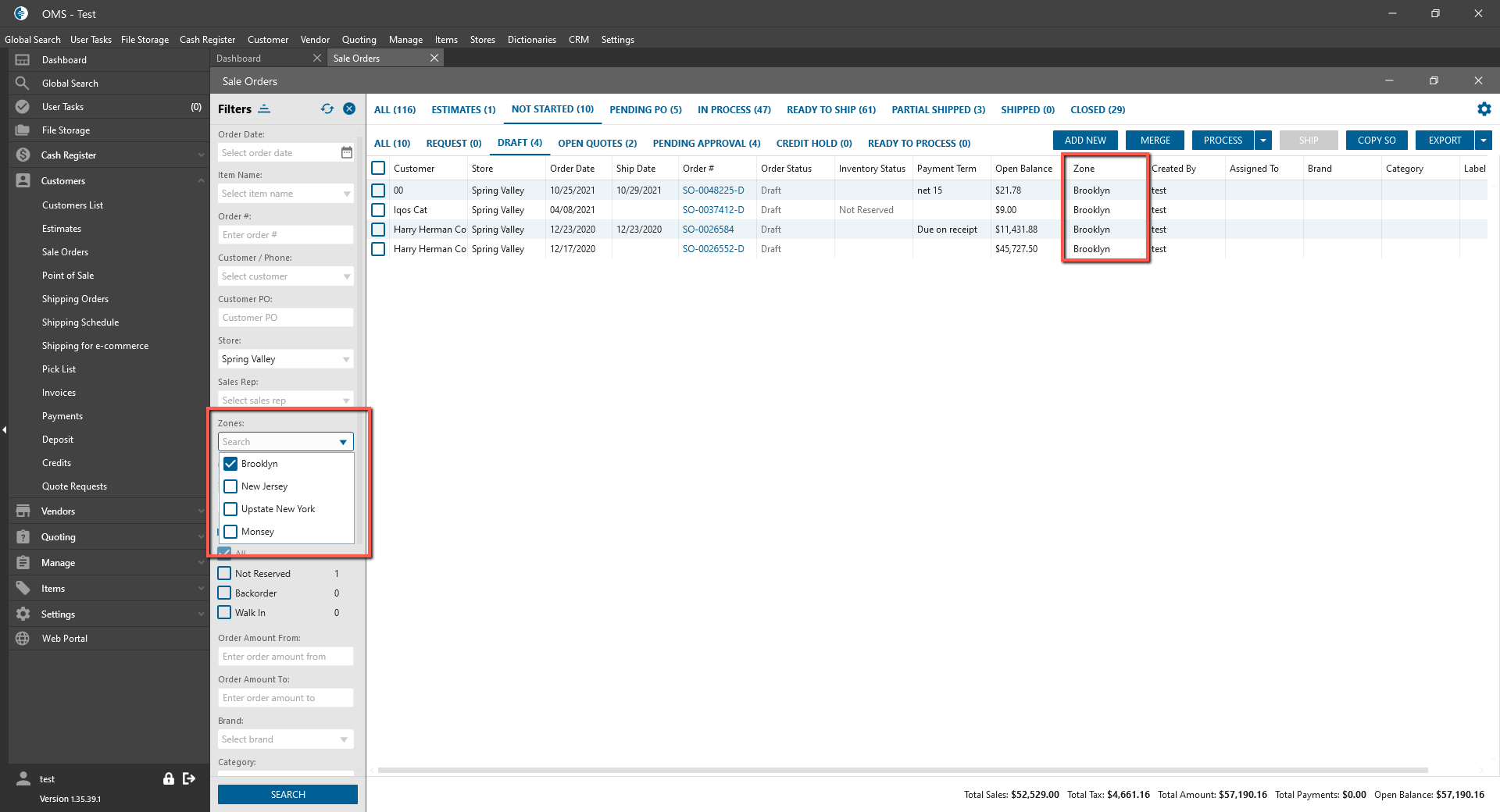
Task: Click the Customers person icon
Action: coord(23,181)
